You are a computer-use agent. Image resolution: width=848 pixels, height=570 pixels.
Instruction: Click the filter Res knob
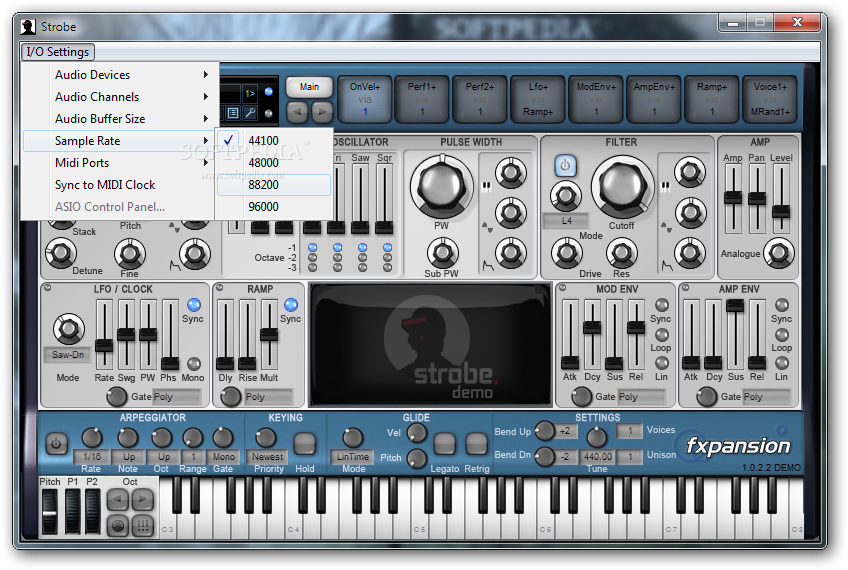(622, 253)
